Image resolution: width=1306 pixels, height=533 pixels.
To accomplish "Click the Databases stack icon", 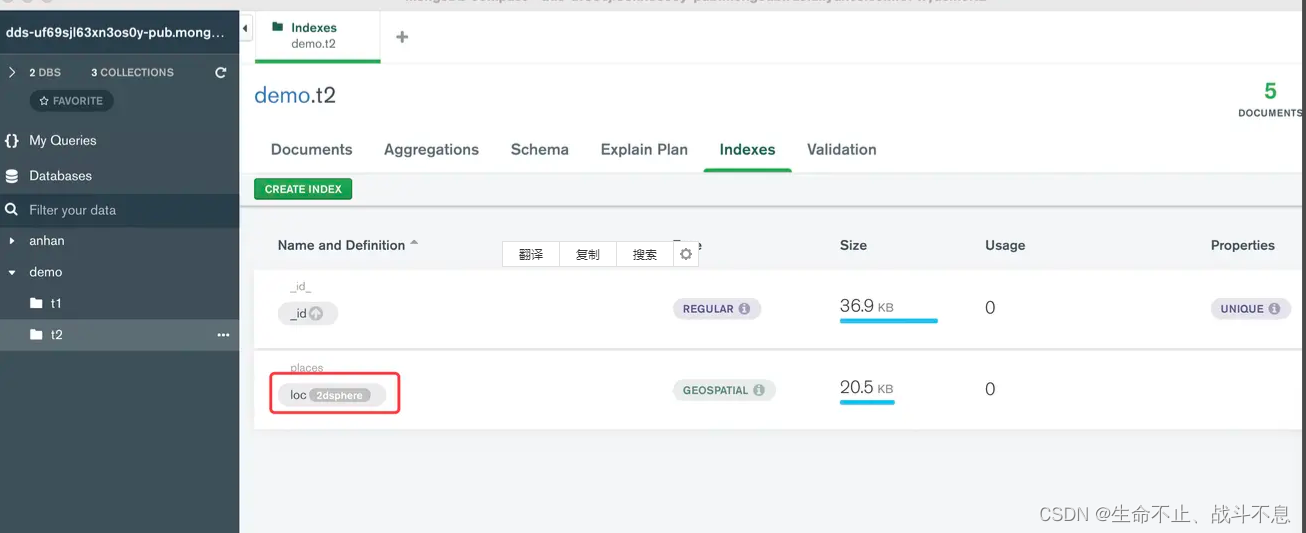I will coord(12,175).
